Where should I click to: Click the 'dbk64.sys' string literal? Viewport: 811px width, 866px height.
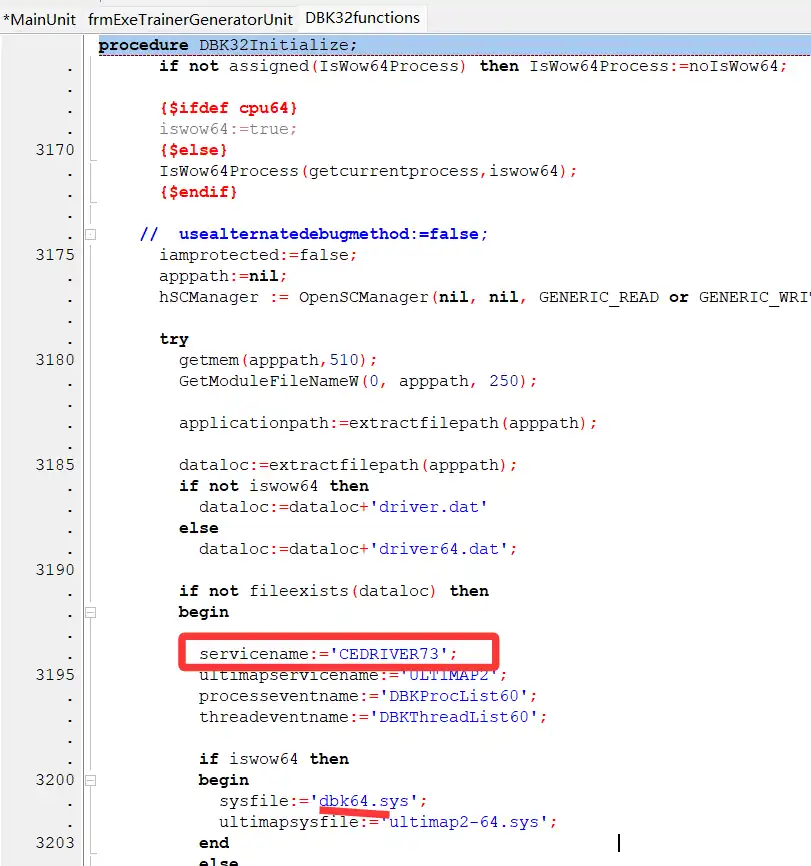[x=364, y=800]
